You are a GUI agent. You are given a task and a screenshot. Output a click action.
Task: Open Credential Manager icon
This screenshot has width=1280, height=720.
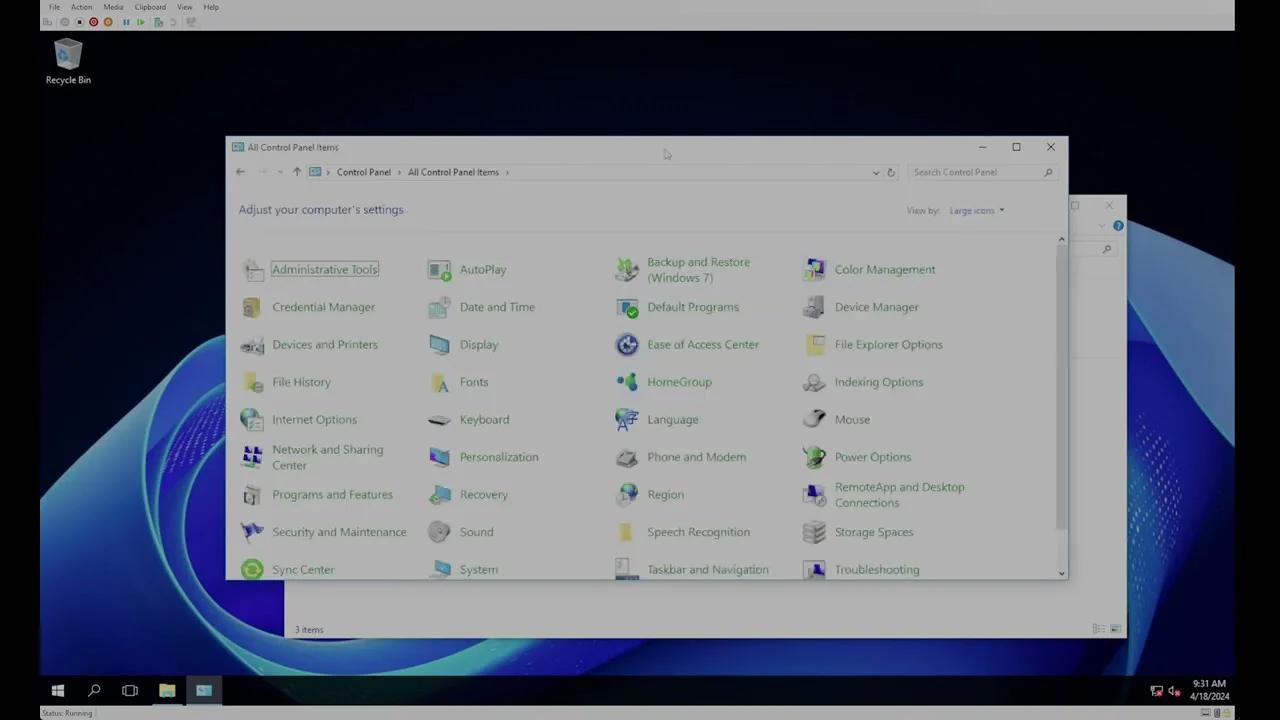click(x=252, y=307)
